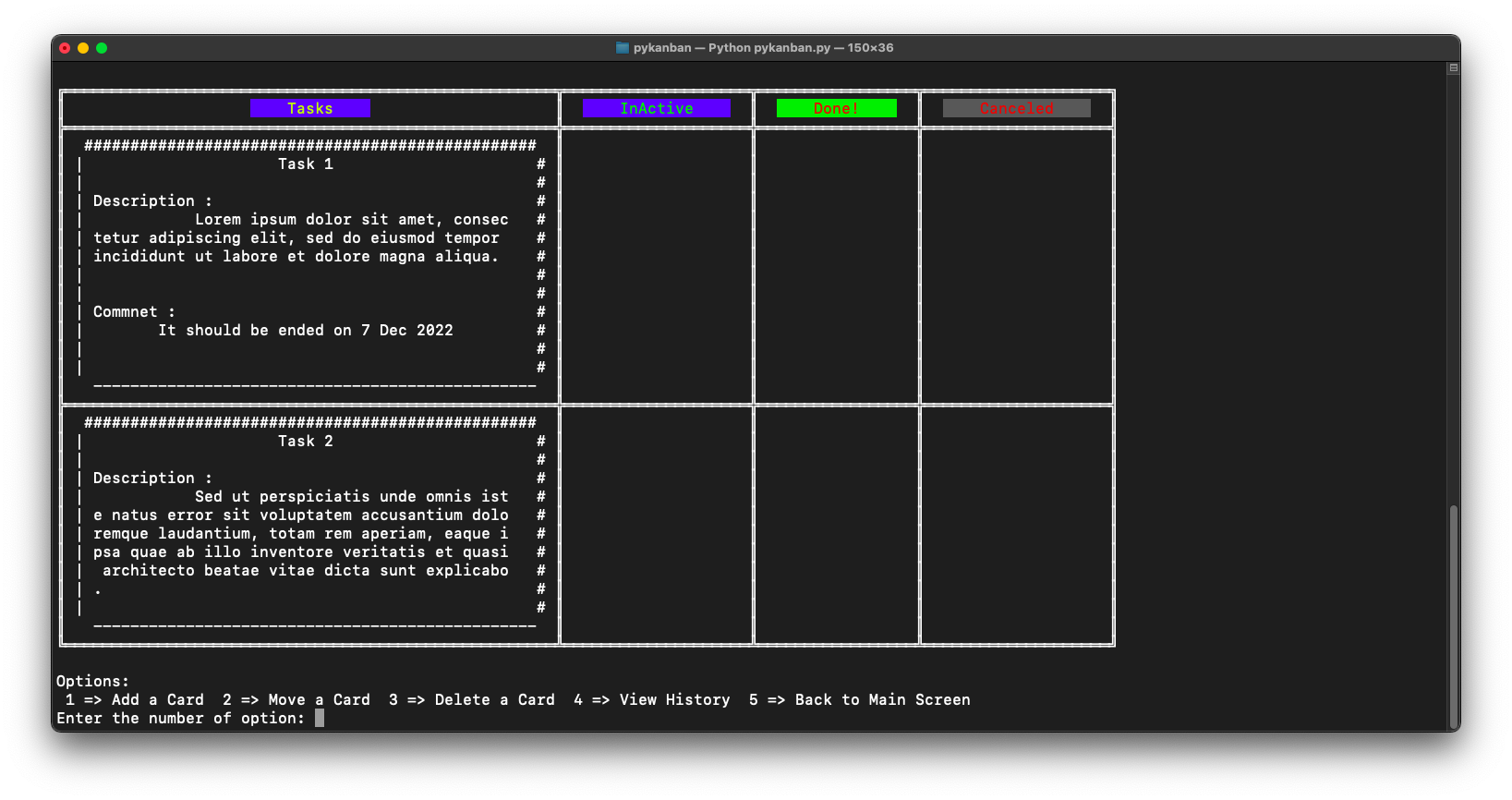
Task: Click the '2 => Move a Card' option
Action: point(296,700)
